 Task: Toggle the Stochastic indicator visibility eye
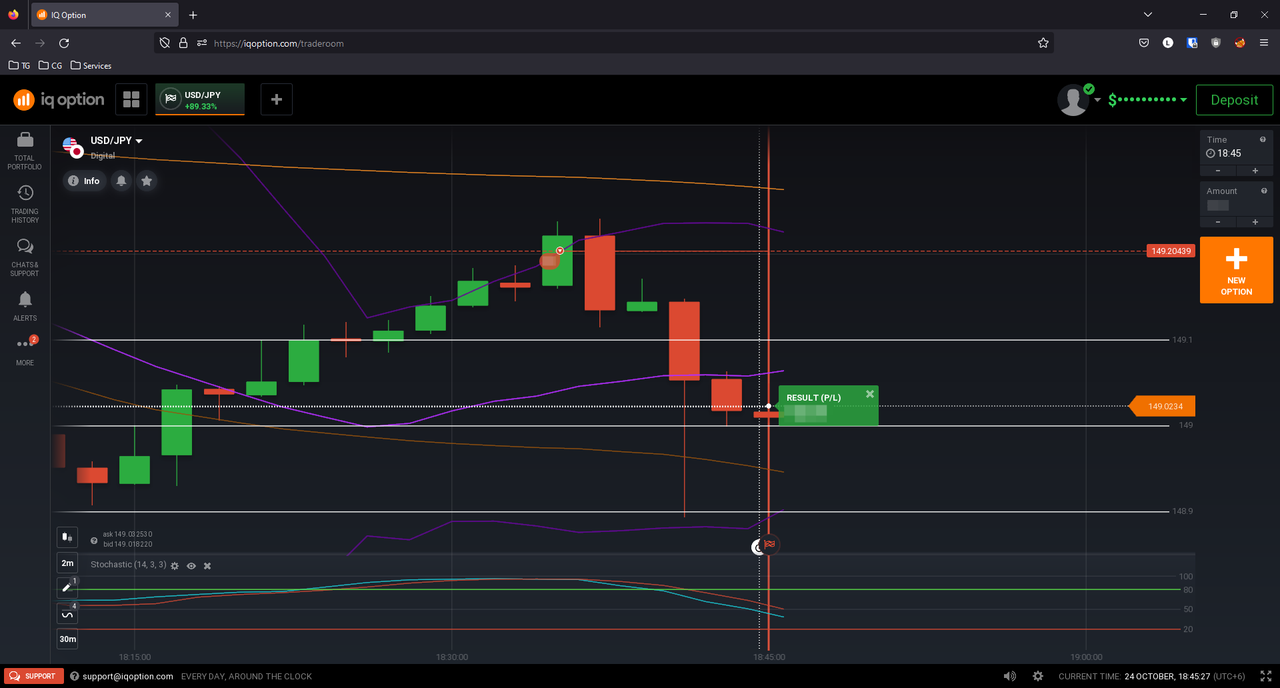(191, 566)
